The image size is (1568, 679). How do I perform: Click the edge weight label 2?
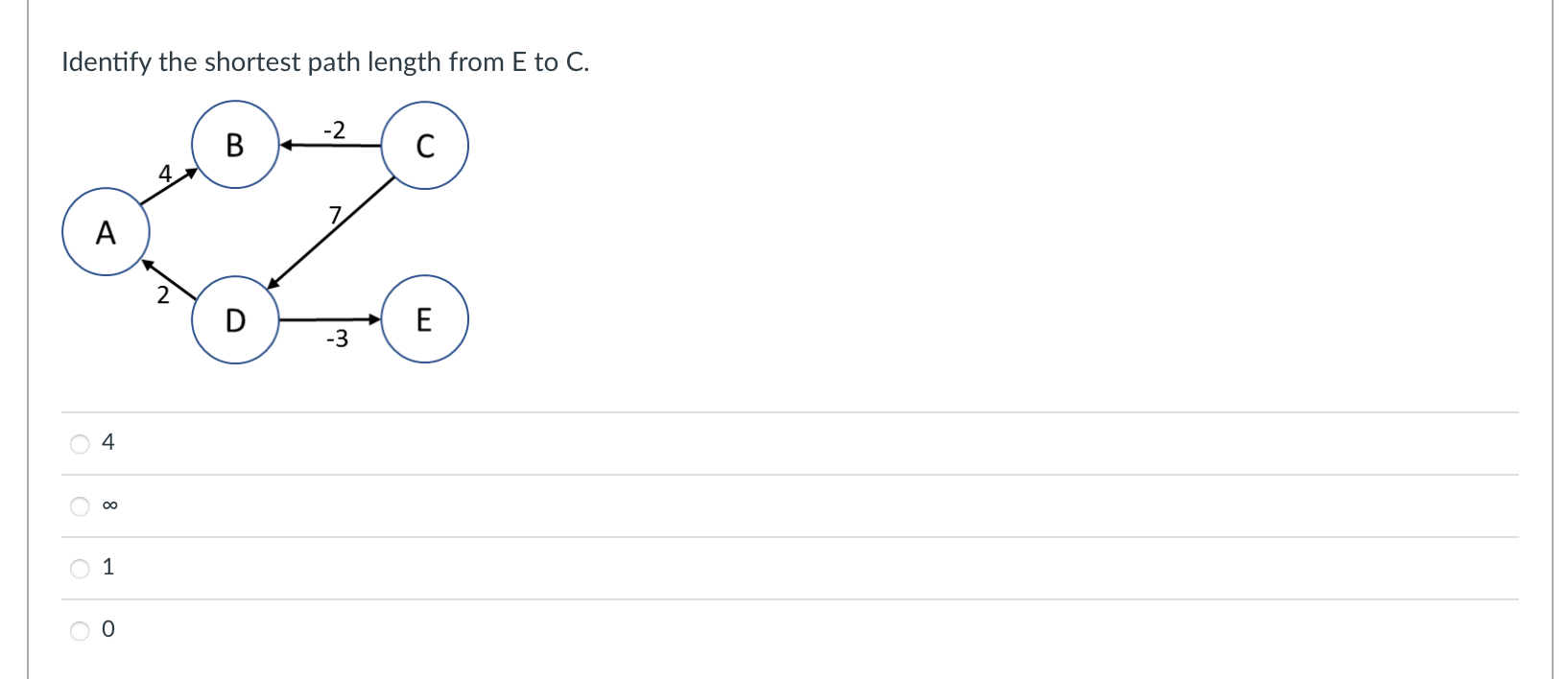click(x=163, y=295)
